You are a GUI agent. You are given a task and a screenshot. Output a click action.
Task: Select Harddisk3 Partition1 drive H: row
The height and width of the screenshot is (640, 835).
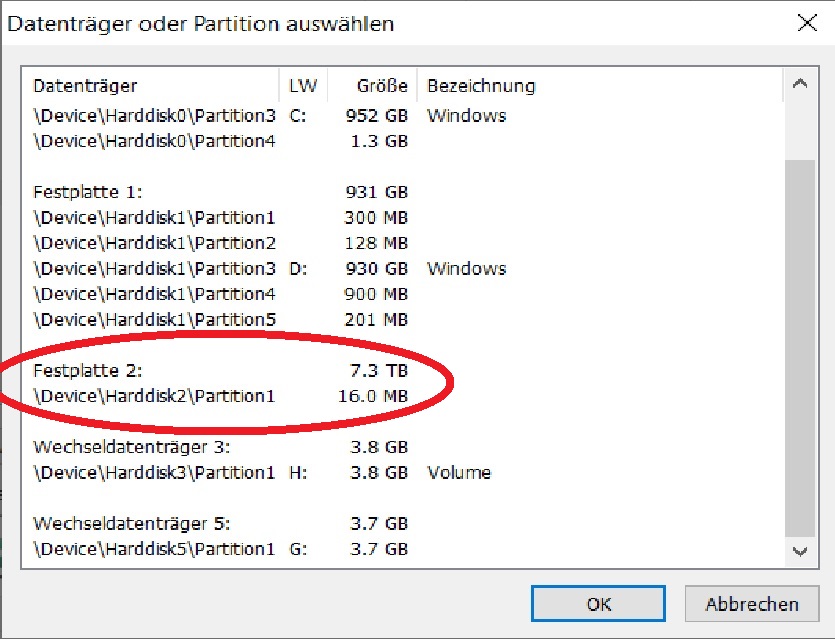pos(403,472)
